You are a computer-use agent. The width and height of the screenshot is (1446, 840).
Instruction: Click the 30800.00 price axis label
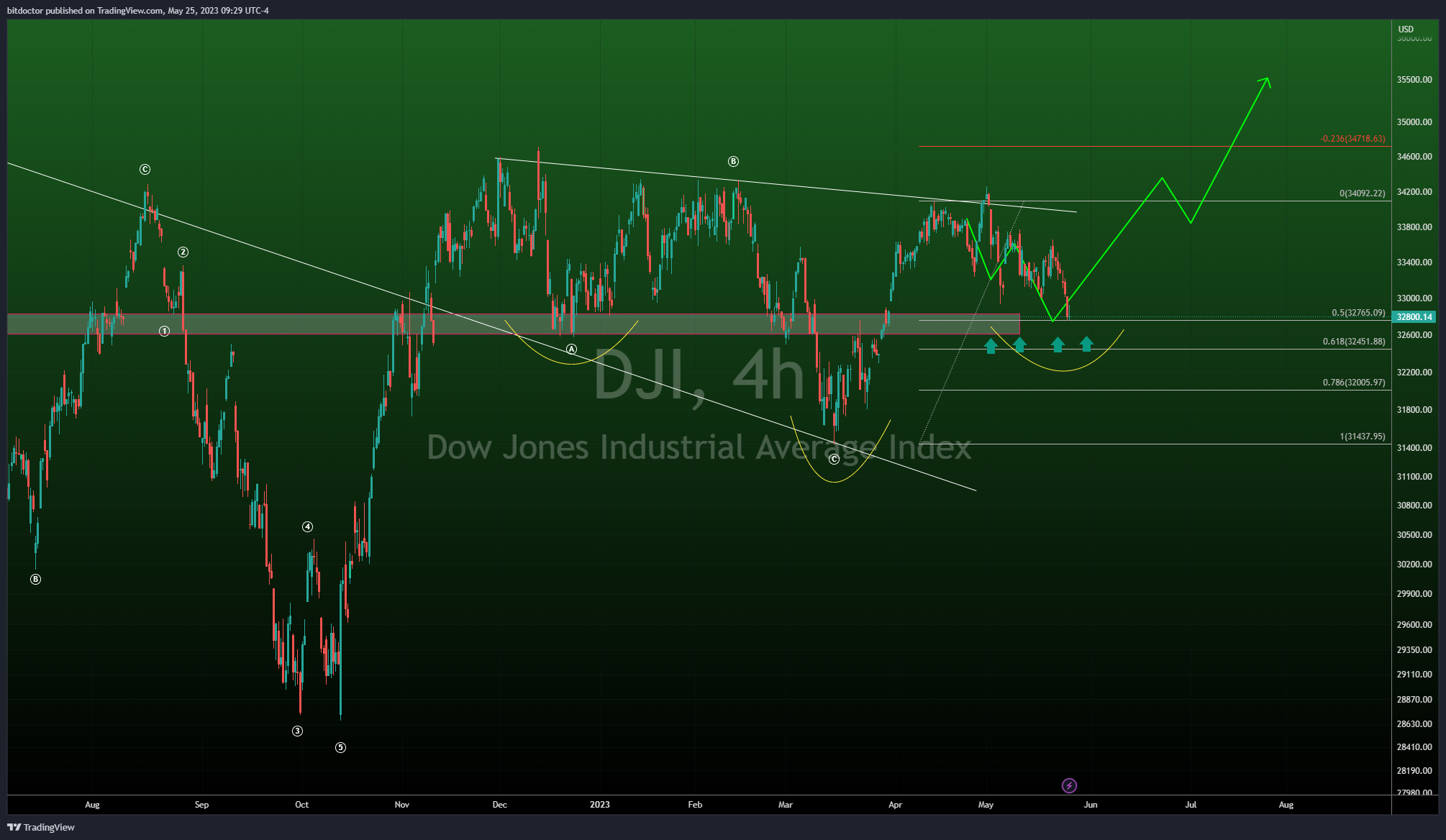point(1414,506)
